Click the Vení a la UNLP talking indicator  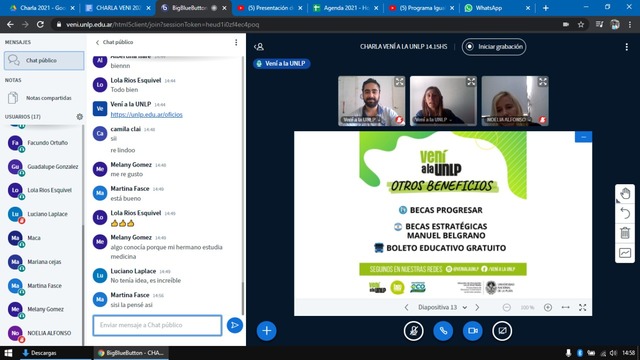pyautogui.click(x=281, y=64)
